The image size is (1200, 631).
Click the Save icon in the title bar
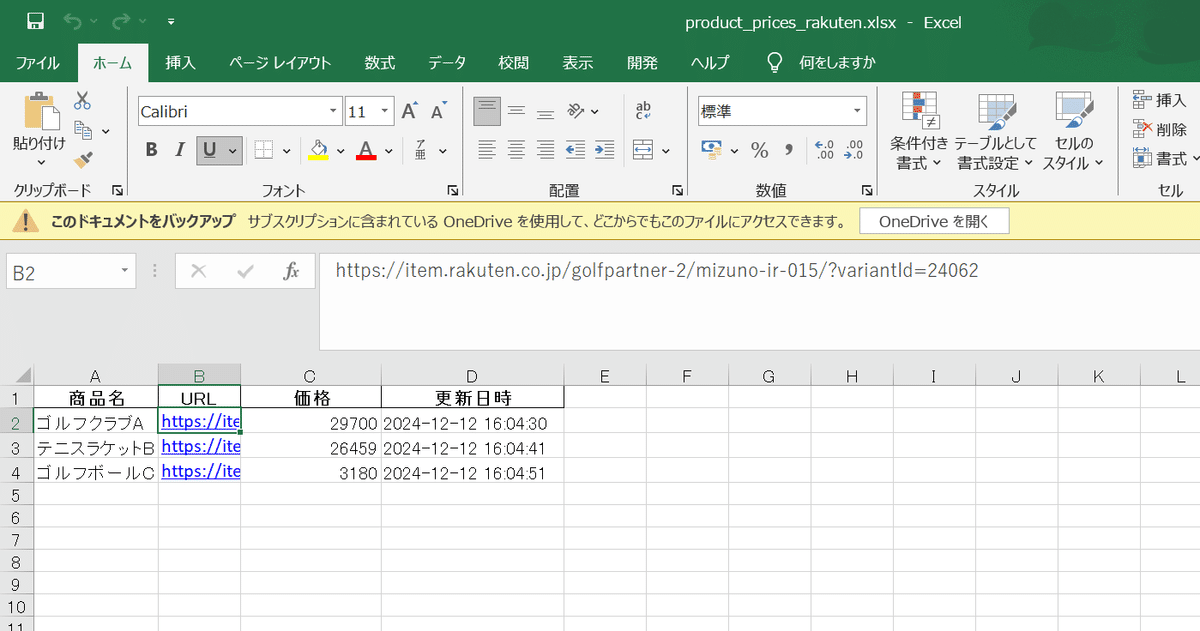[35, 21]
